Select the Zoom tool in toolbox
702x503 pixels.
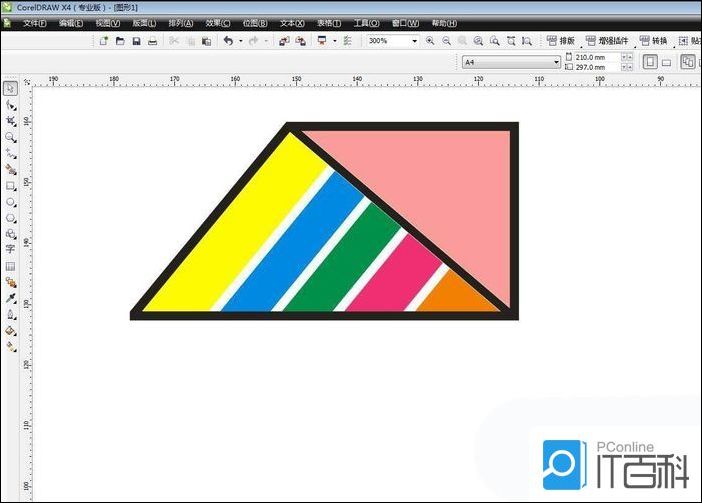pyautogui.click(x=11, y=137)
